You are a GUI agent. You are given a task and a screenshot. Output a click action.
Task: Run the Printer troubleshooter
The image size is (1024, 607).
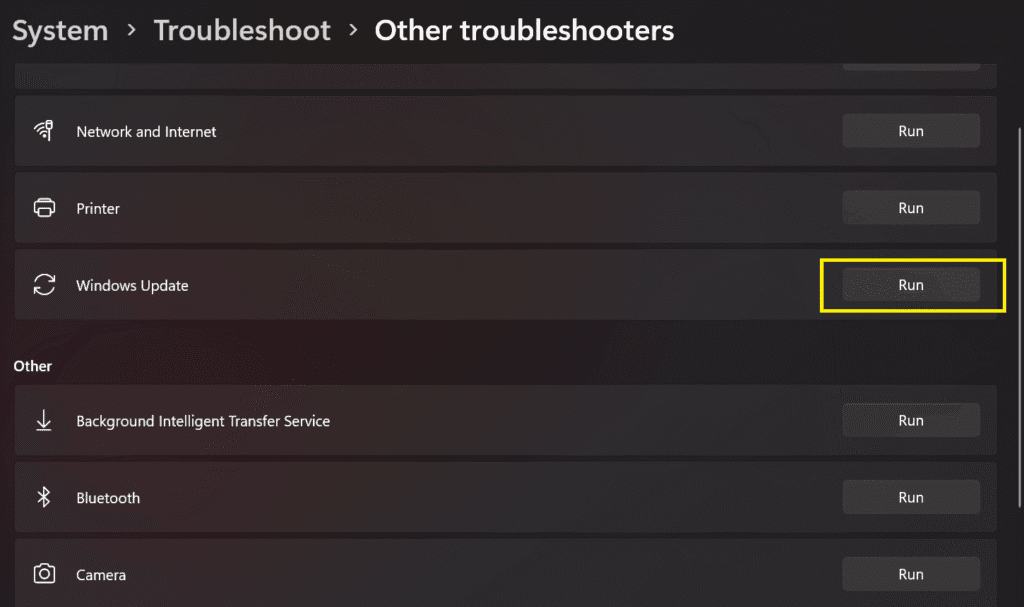[911, 207]
